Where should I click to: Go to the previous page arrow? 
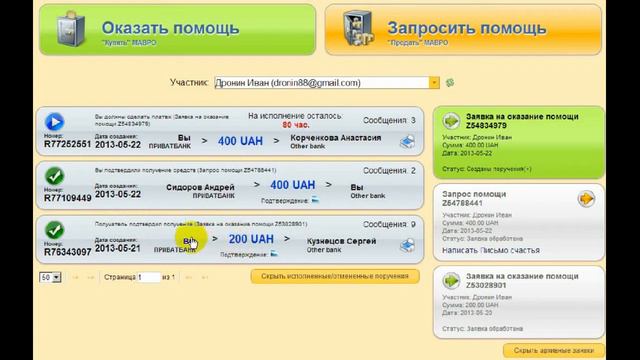point(91,278)
